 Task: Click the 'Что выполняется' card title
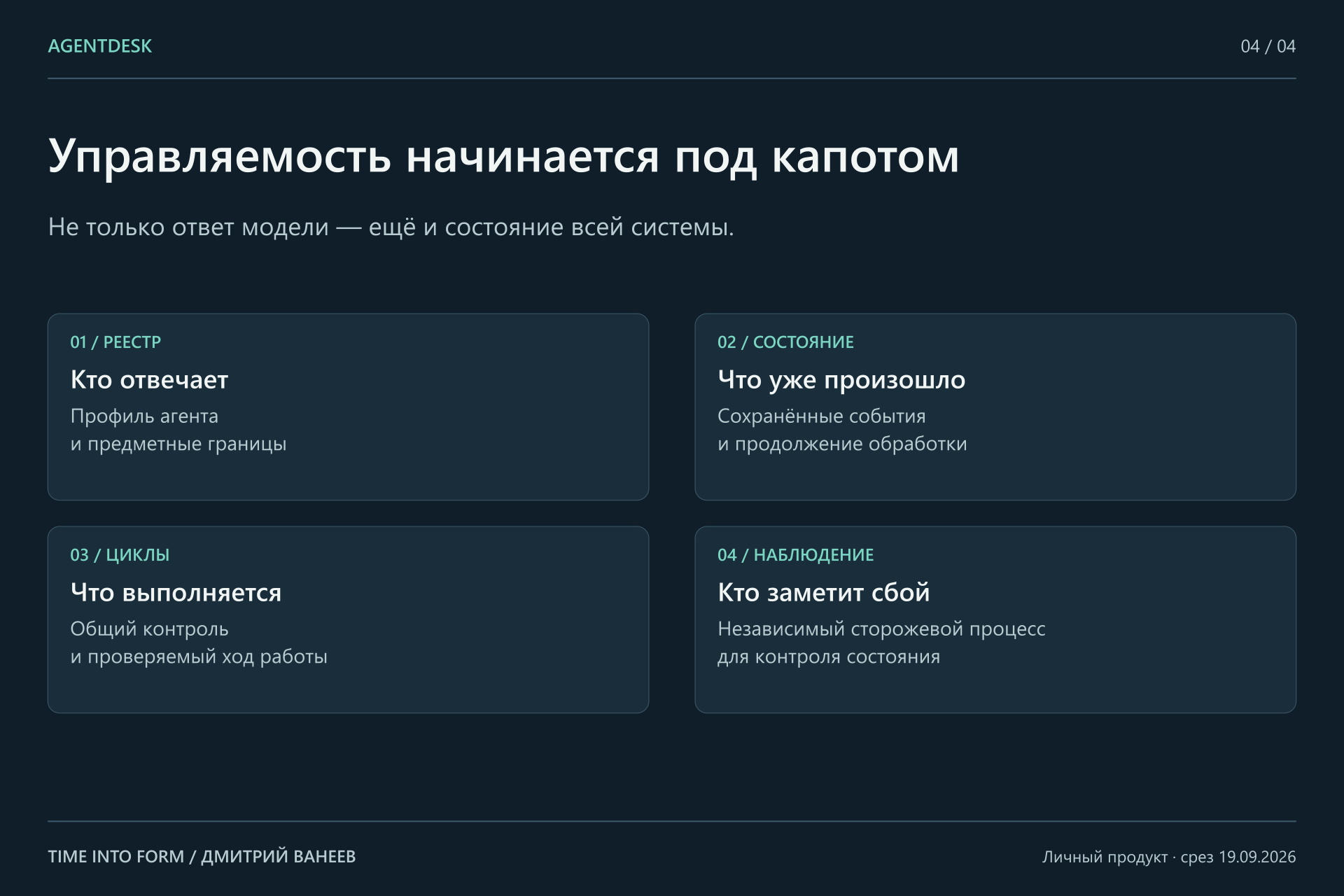pyautogui.click(x=176, y=593)
